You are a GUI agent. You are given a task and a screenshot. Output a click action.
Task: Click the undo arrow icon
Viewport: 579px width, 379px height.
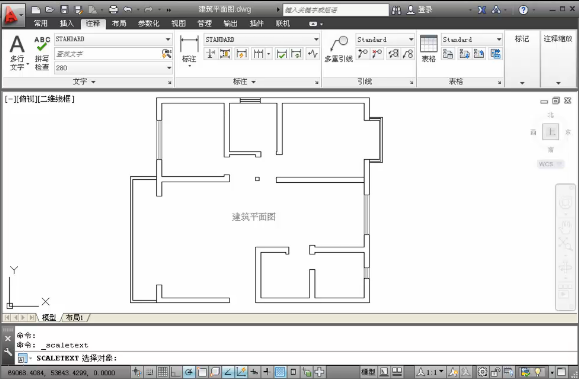point(128,10)
